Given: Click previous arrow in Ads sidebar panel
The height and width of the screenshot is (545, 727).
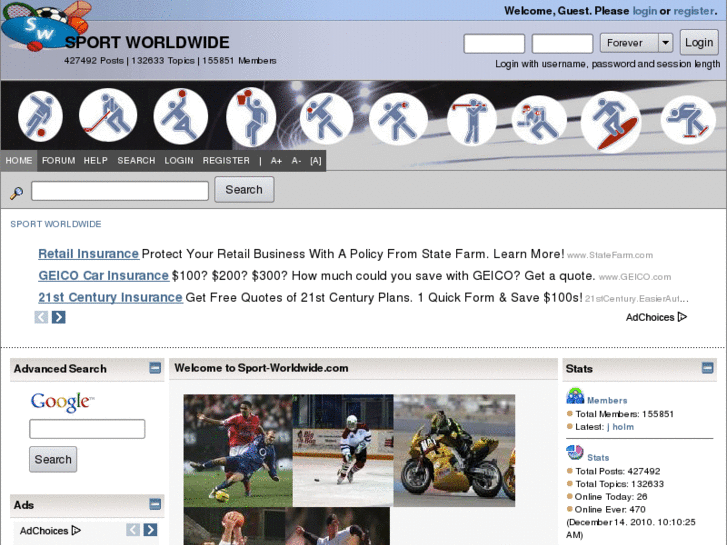Looking at the screenshot, I should coord(133,530).
